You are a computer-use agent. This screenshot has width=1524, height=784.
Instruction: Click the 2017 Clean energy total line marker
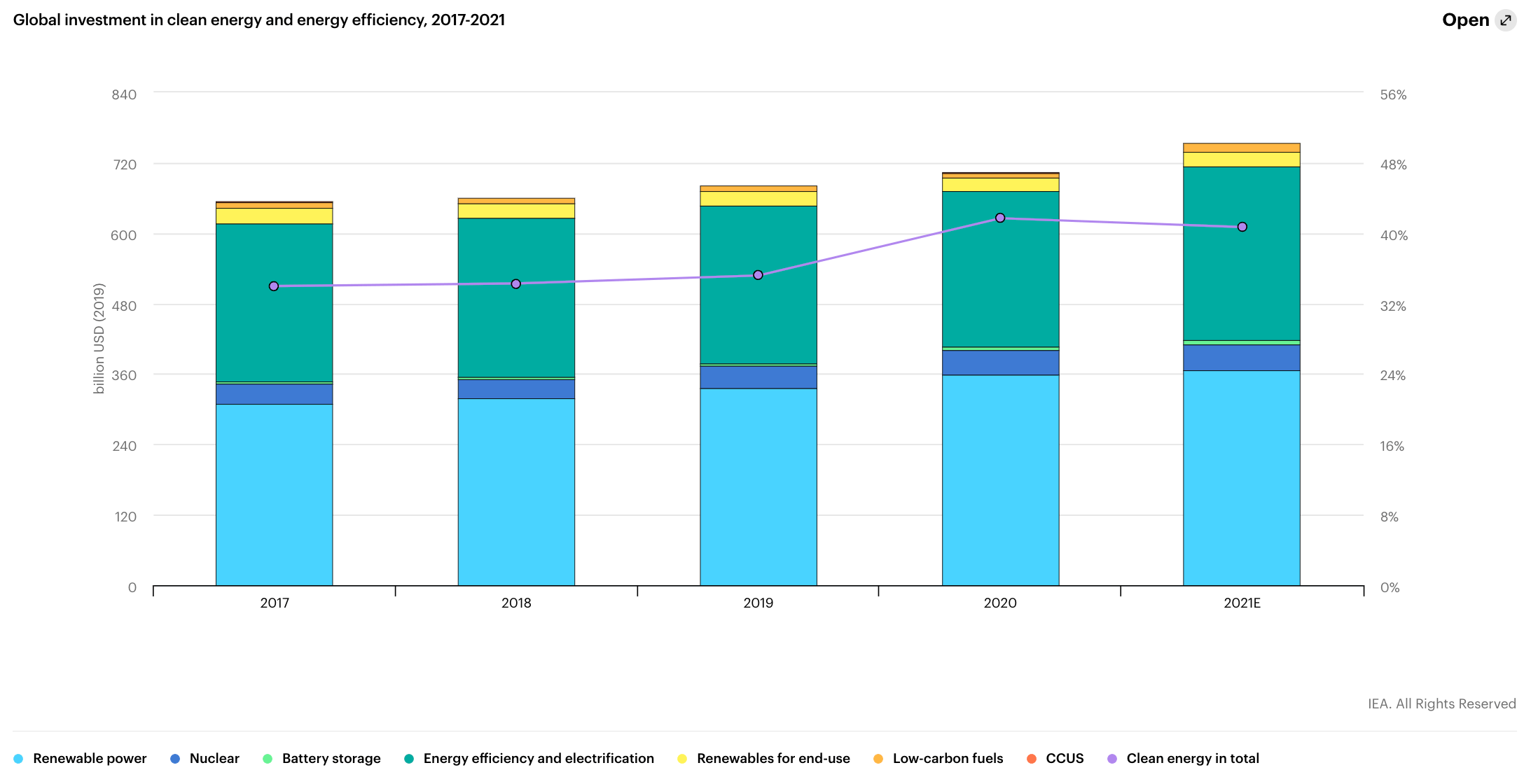click(x=274, y=286)
